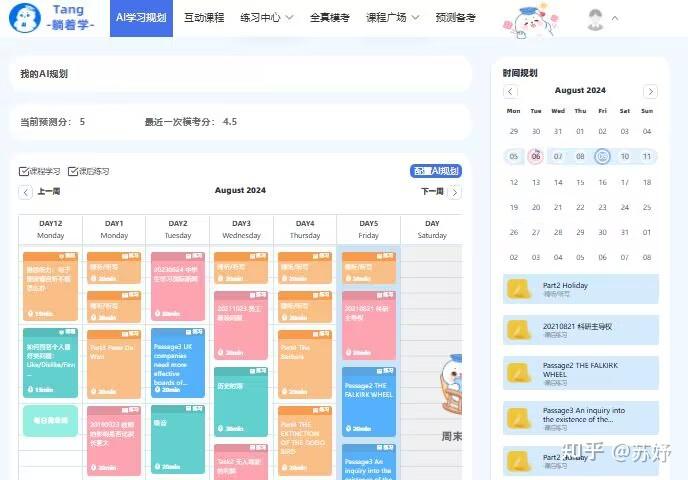
Task: Click the 配置AI规划 button
Action: [x=436, y=171]
